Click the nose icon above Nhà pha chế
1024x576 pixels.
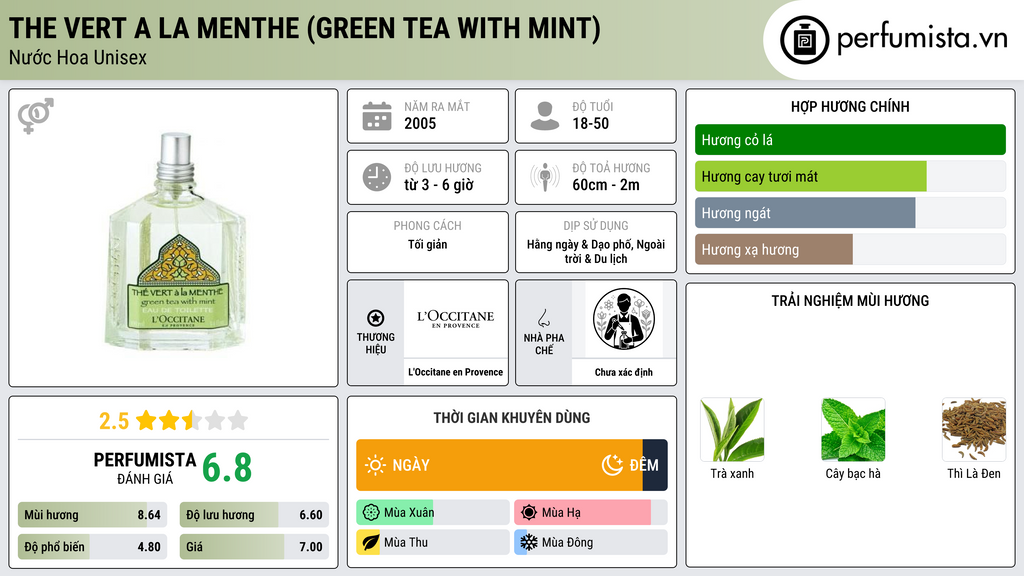(543, 318)
